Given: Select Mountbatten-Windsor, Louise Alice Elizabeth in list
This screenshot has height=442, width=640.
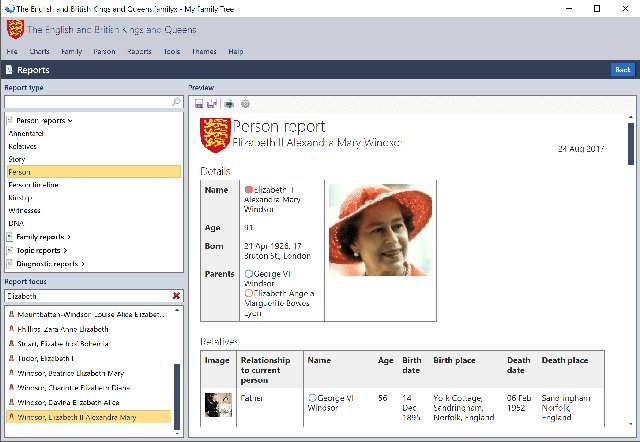Looking at the screenshot, I should click(89, 315).
